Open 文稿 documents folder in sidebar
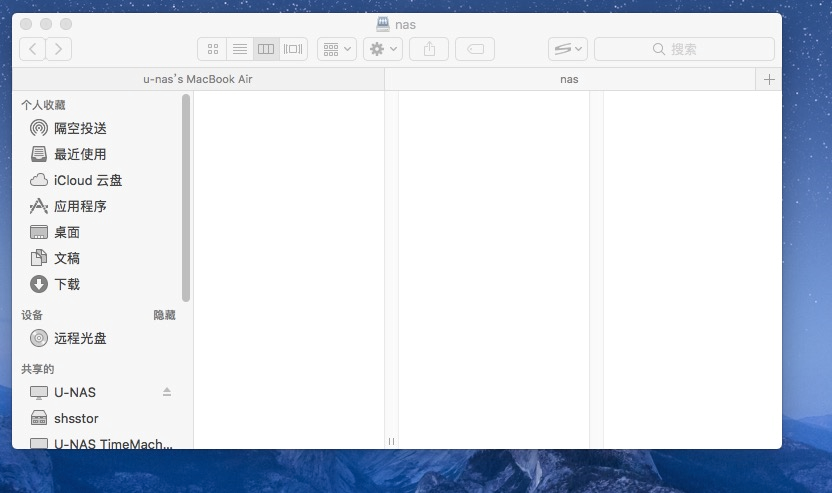 101,258
